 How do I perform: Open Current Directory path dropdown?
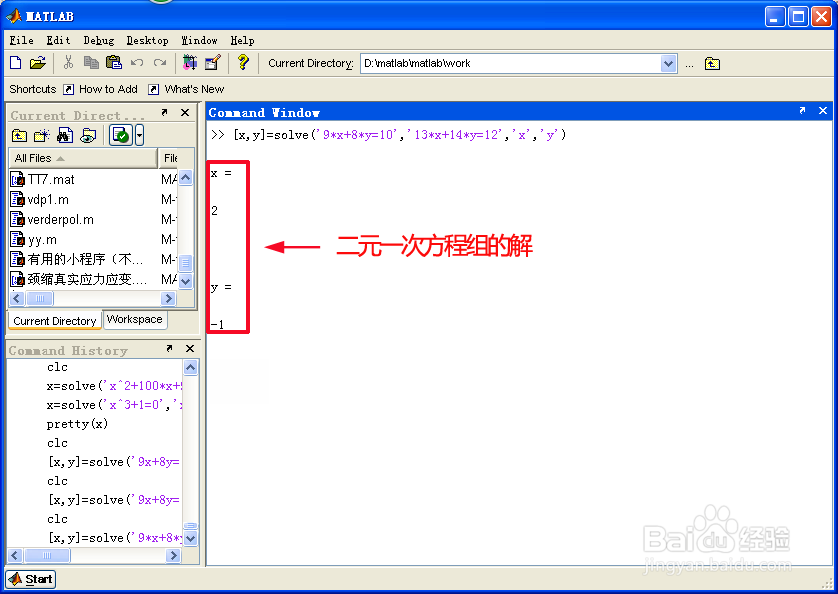click(668, 64)
